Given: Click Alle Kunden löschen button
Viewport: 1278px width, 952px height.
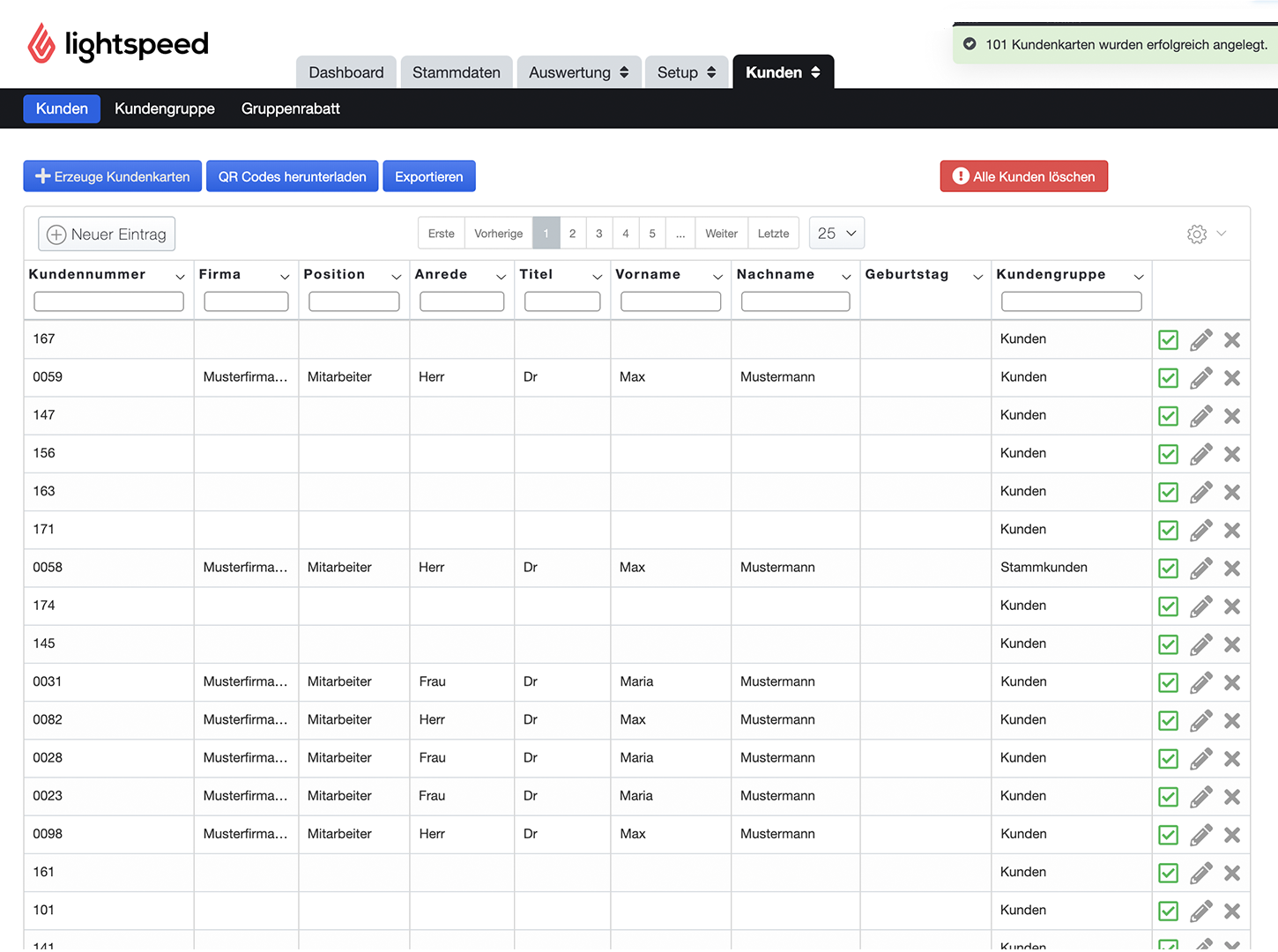Looking at the screenshot, I should pos(1024,176).
